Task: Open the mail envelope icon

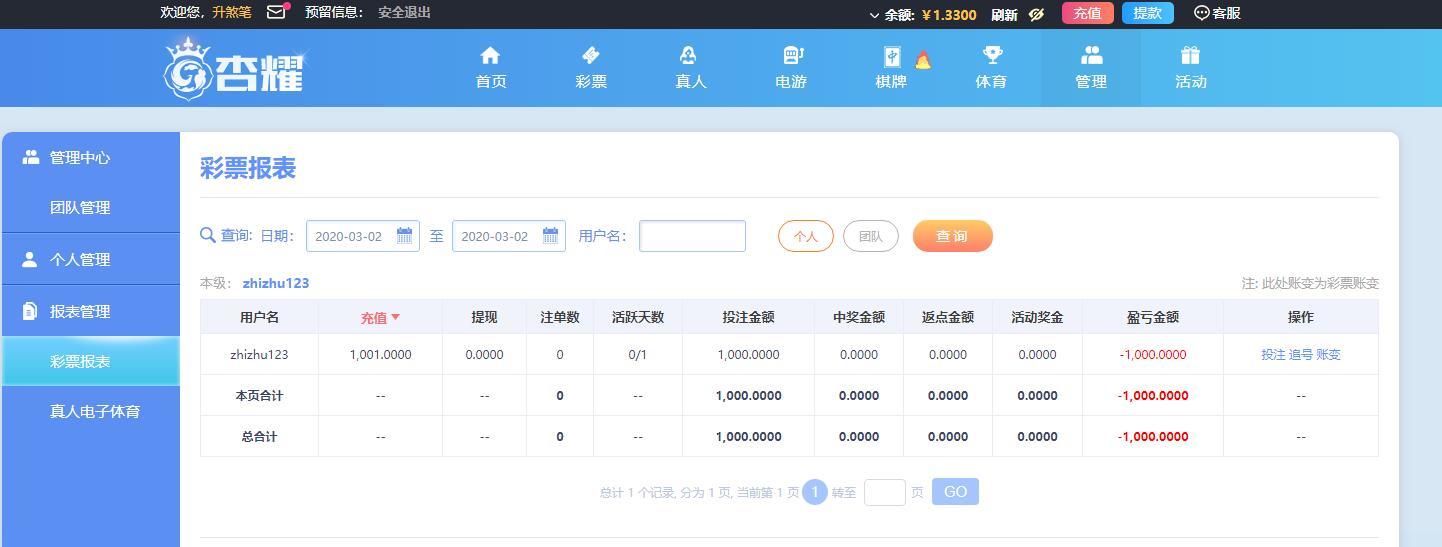Action: [277, 13]
